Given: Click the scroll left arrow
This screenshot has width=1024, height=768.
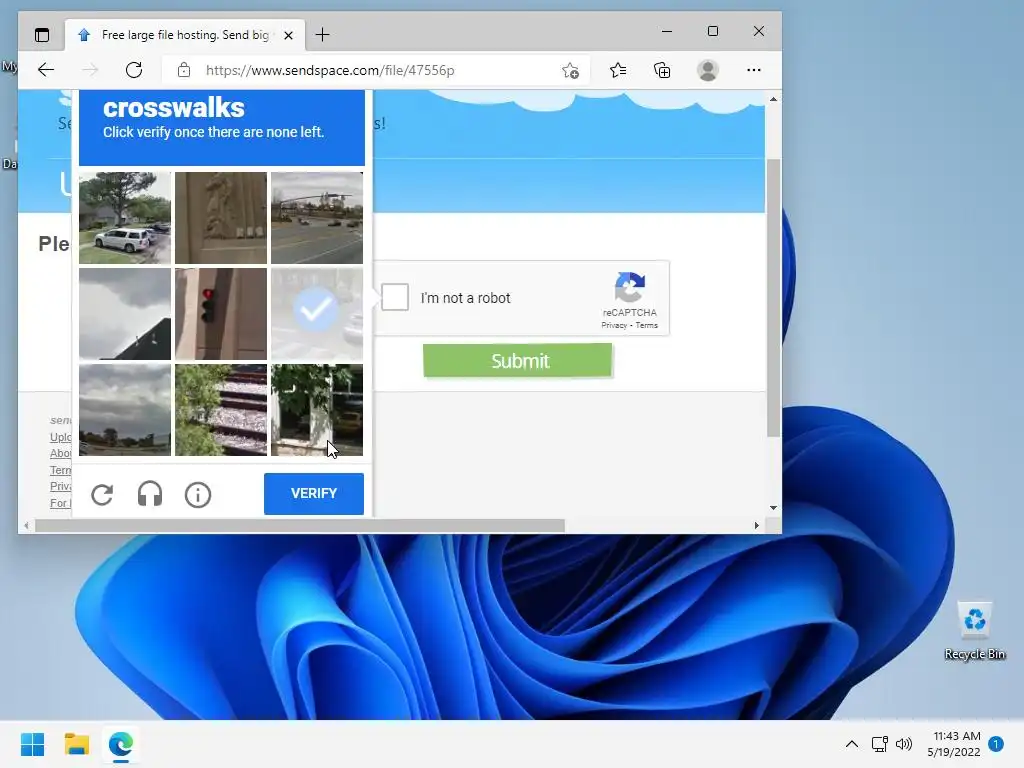Looking at the screenshot, I should (x=26, y=526).
